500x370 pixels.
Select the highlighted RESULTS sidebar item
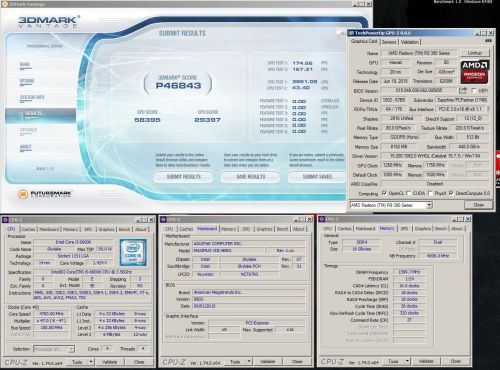tap(40, 115)
